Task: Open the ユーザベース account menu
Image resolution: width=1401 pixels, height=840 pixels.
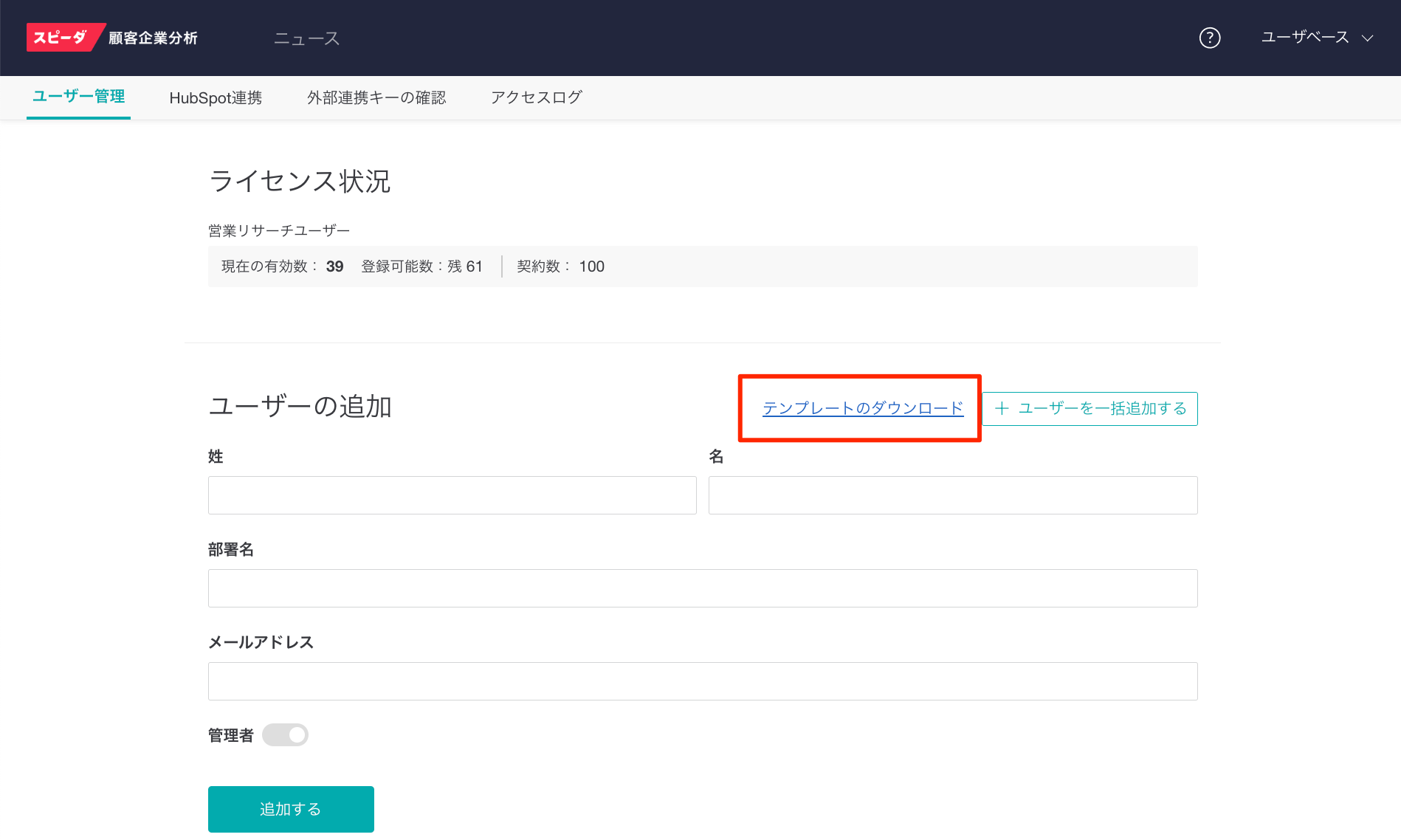Action: pos(1304,38)
